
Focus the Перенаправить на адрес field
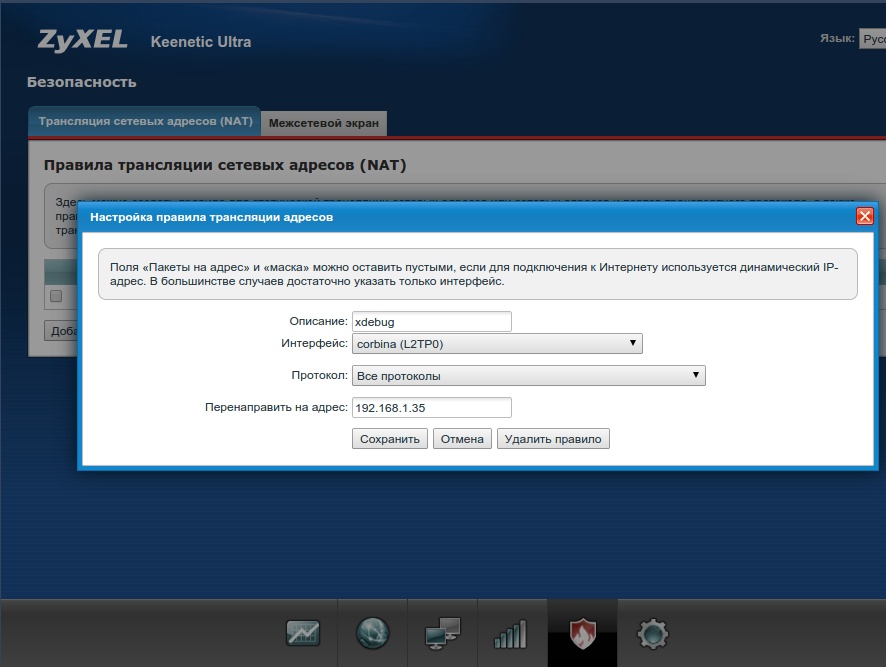432,408
